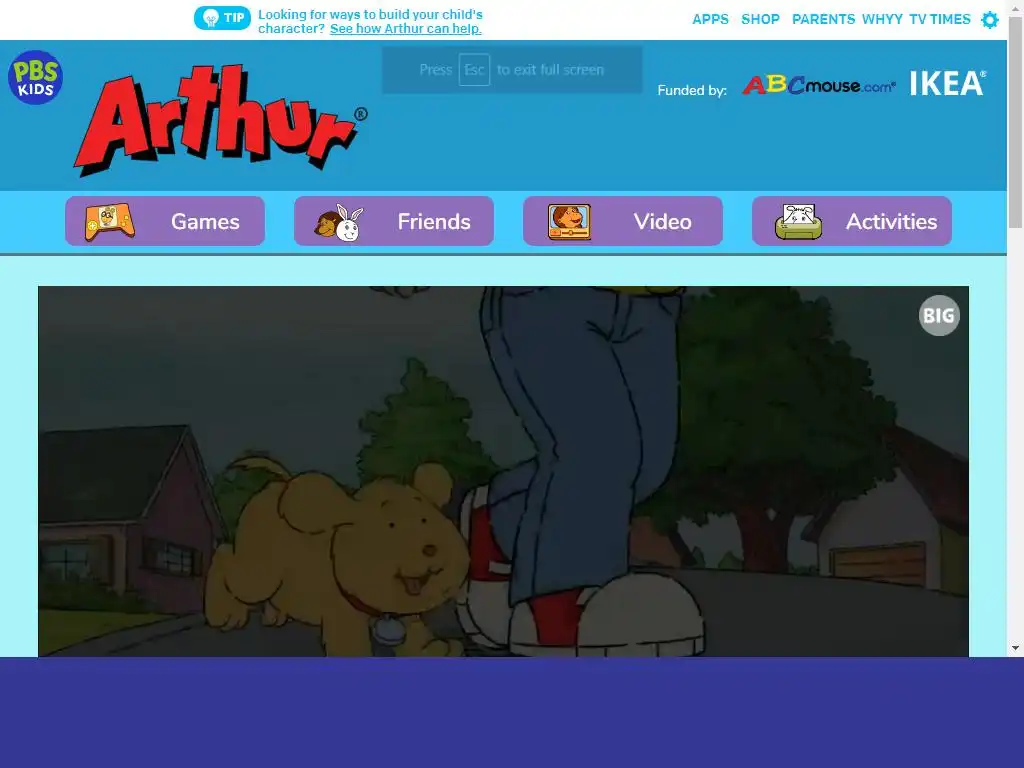
Task: Open the settings gear icon
Action: [990, 20]
